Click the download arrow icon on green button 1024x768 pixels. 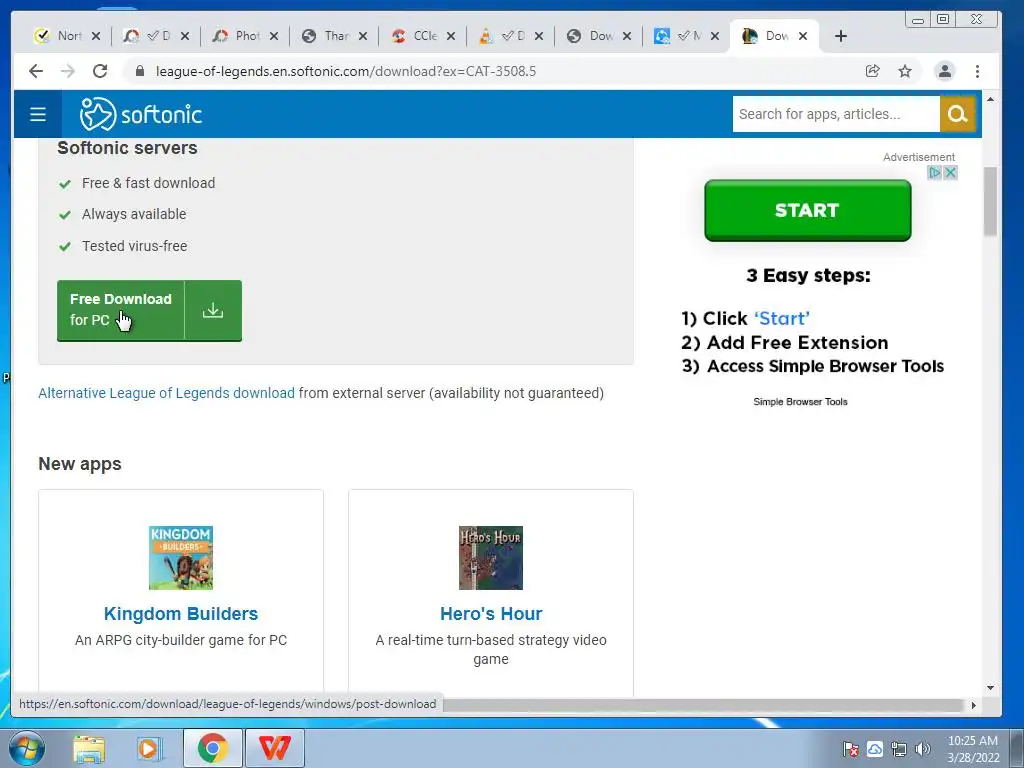coord(213,310)
